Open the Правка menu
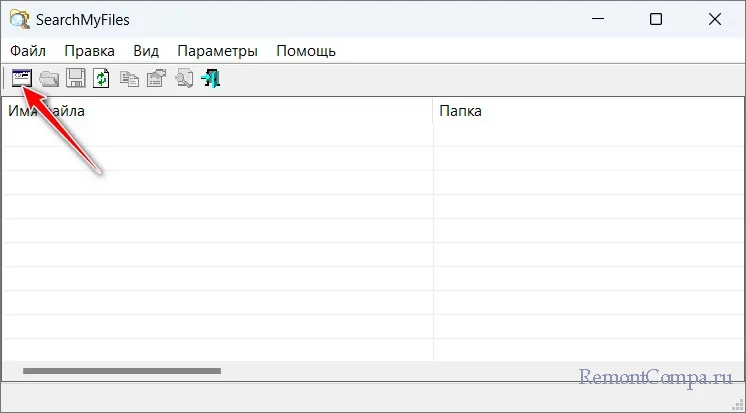This screenshot has width=746, height=413. [89, 50]
